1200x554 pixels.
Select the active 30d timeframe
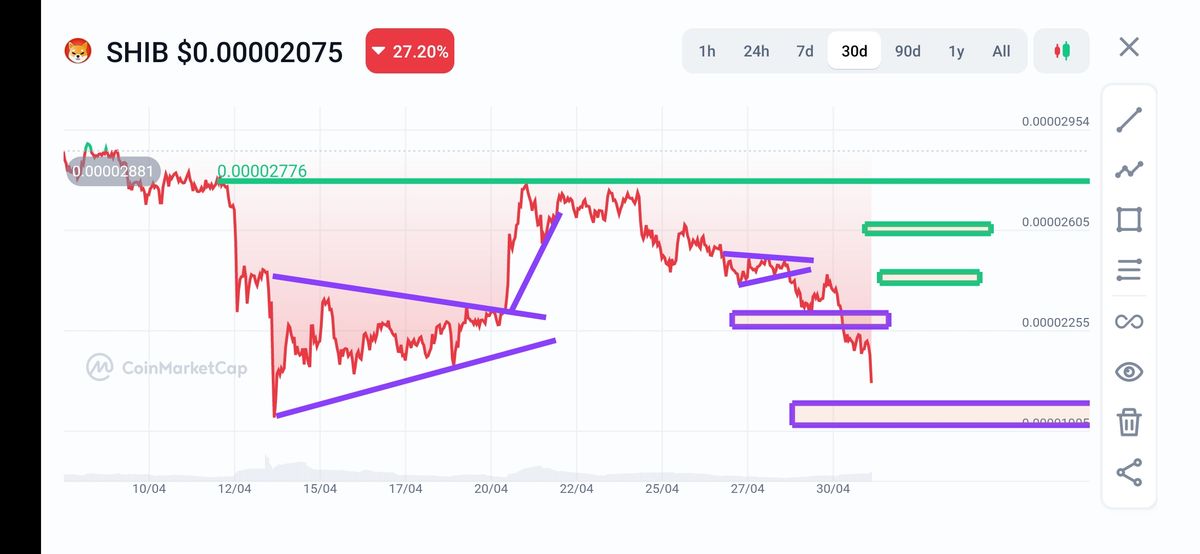(854, 51)
